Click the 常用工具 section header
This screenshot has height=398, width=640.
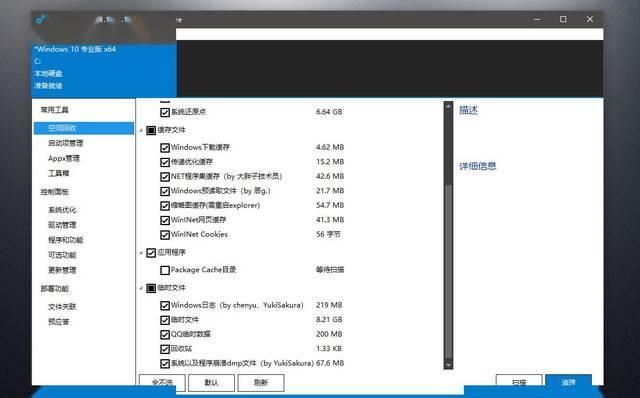click(x=54, y=110)
